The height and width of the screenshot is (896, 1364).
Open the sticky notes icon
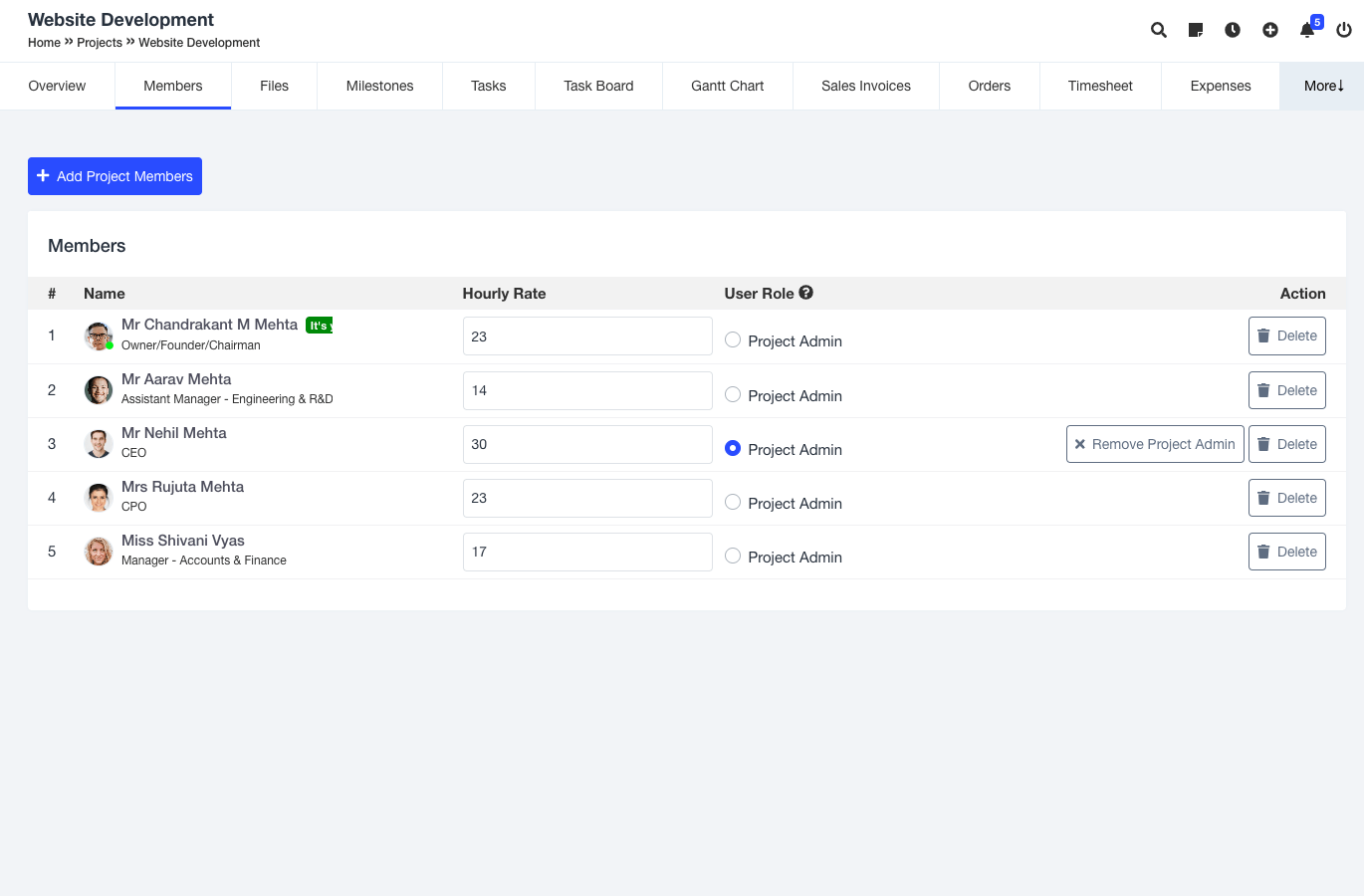(1196, 30)
